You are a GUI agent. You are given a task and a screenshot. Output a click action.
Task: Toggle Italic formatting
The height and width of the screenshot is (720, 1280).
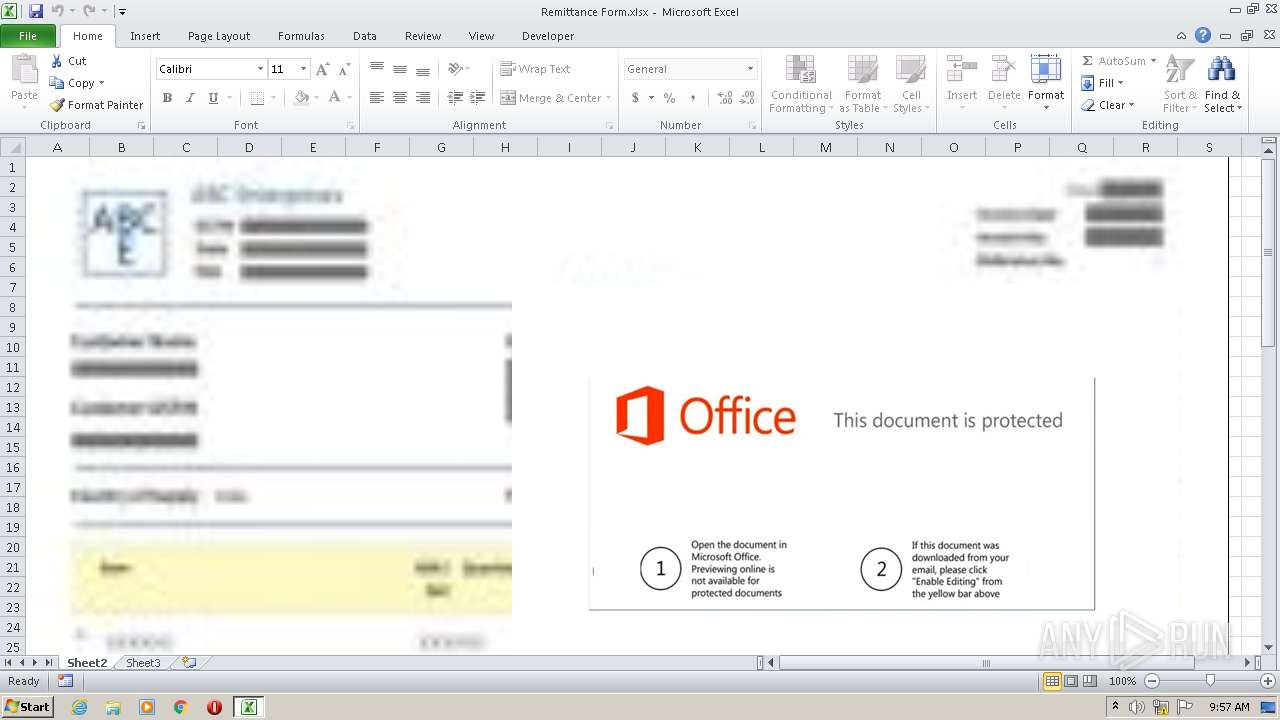190,98
